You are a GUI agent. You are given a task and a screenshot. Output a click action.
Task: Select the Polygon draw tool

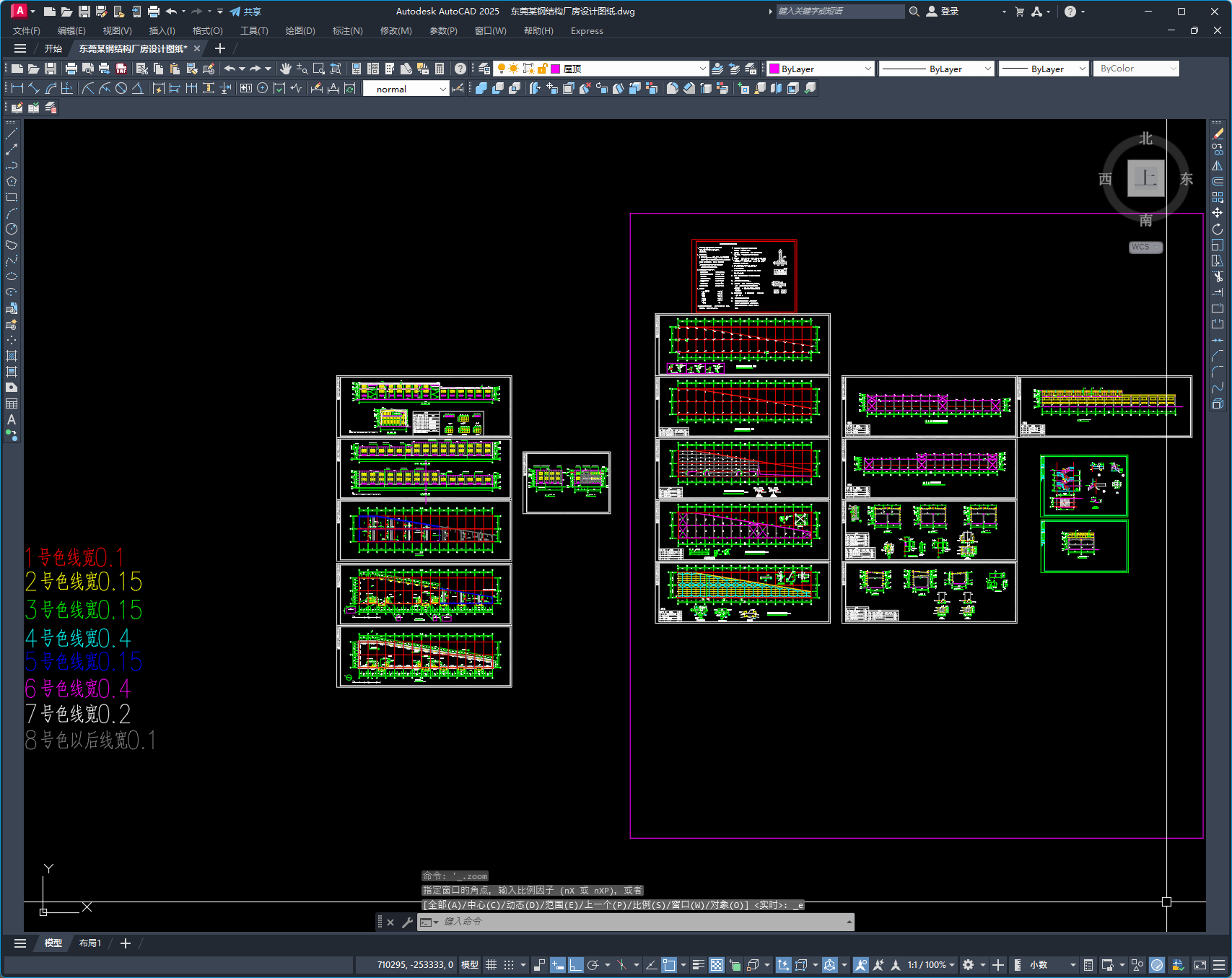click(12, 181)
